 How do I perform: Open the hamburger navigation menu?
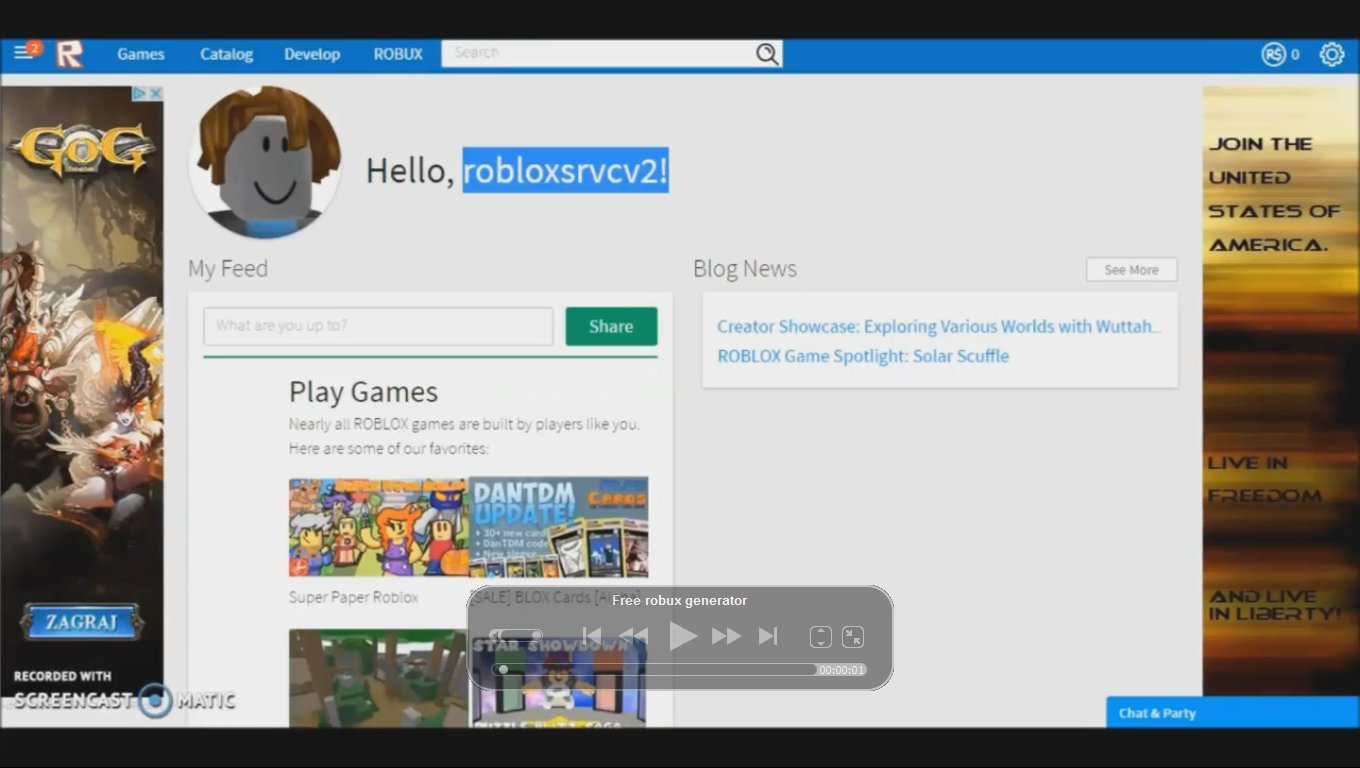pyautogui.click(x=22, y=53)
